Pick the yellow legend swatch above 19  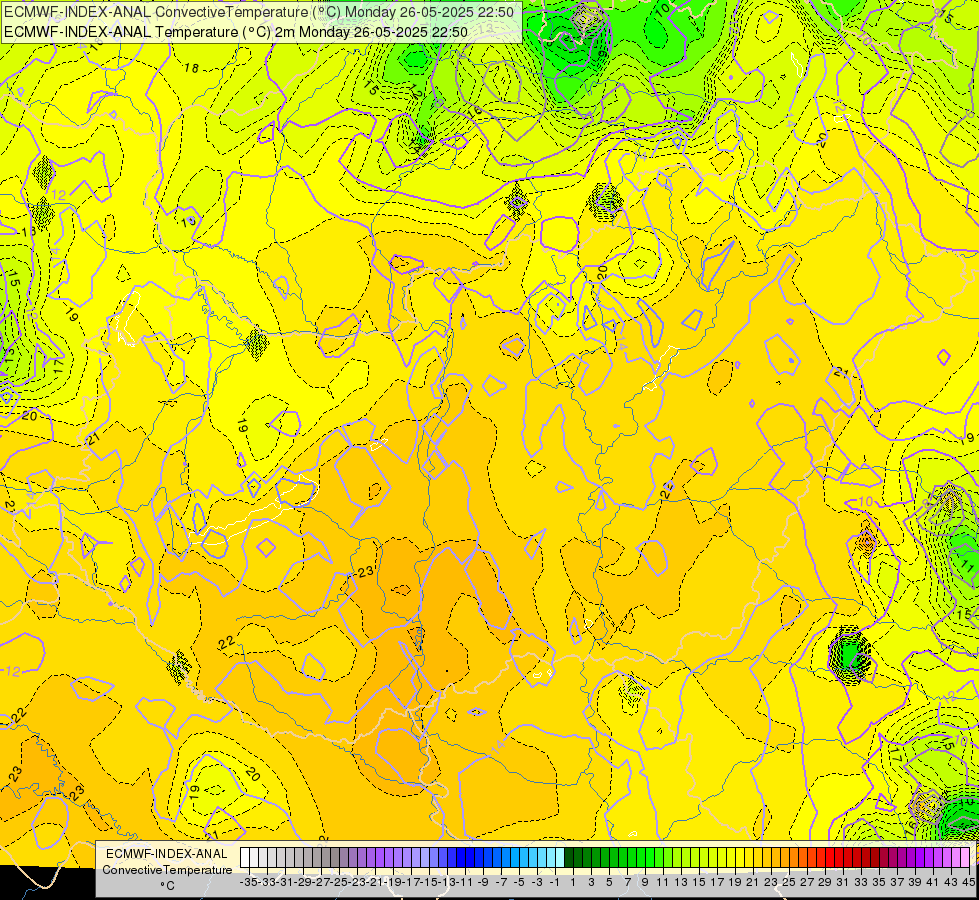click(x=731, y=857)
